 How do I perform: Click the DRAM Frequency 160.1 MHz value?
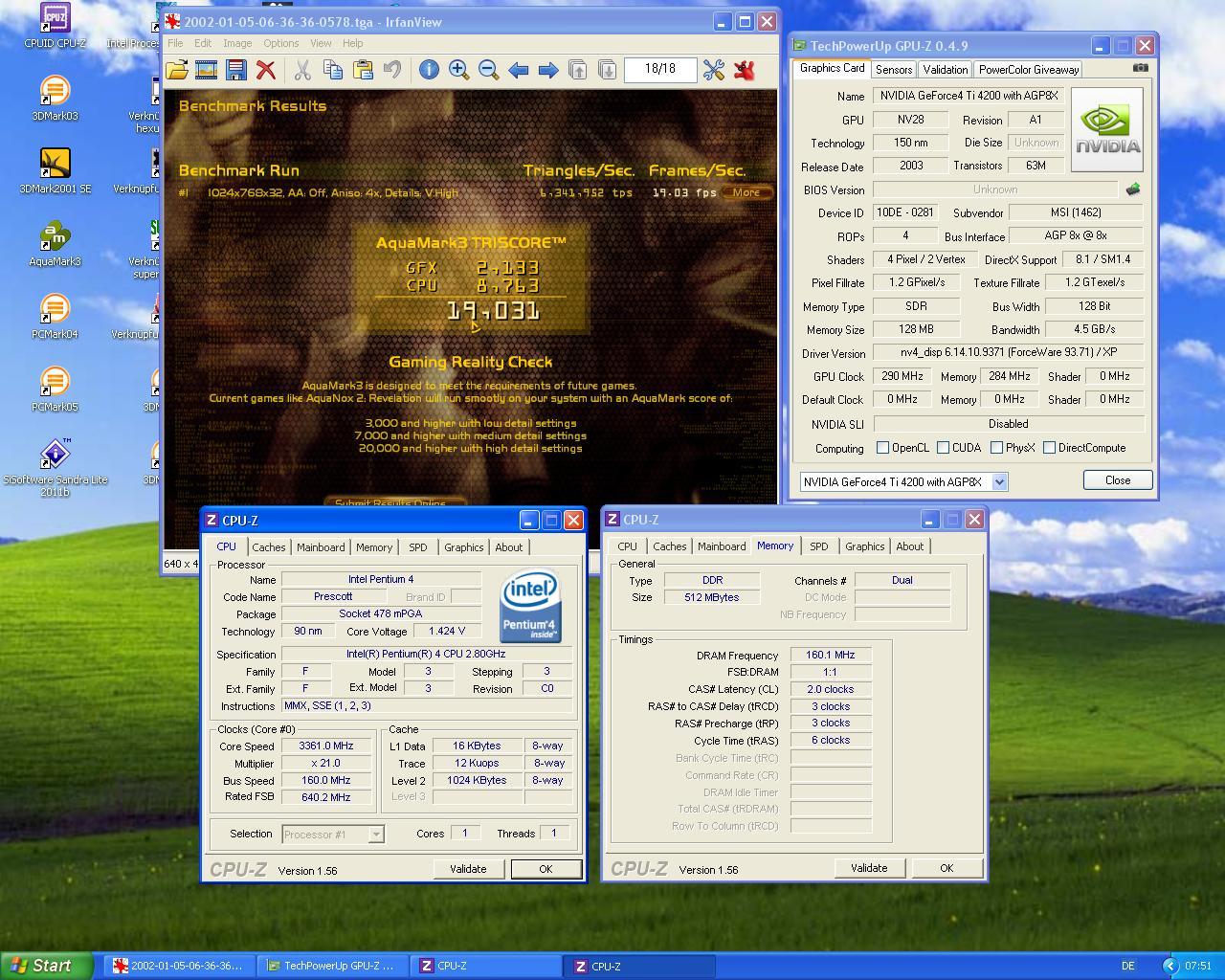coord(831,656)
